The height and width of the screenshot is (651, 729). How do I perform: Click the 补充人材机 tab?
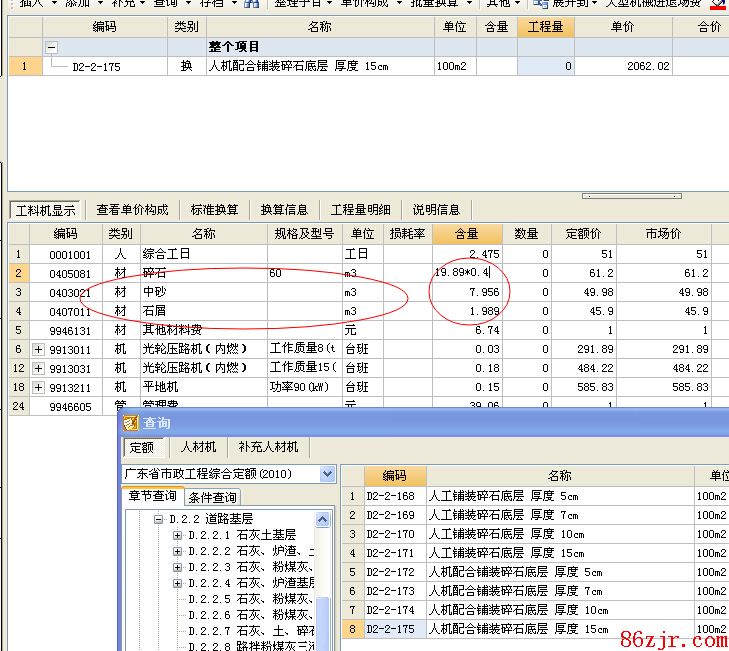pos(267,447)
